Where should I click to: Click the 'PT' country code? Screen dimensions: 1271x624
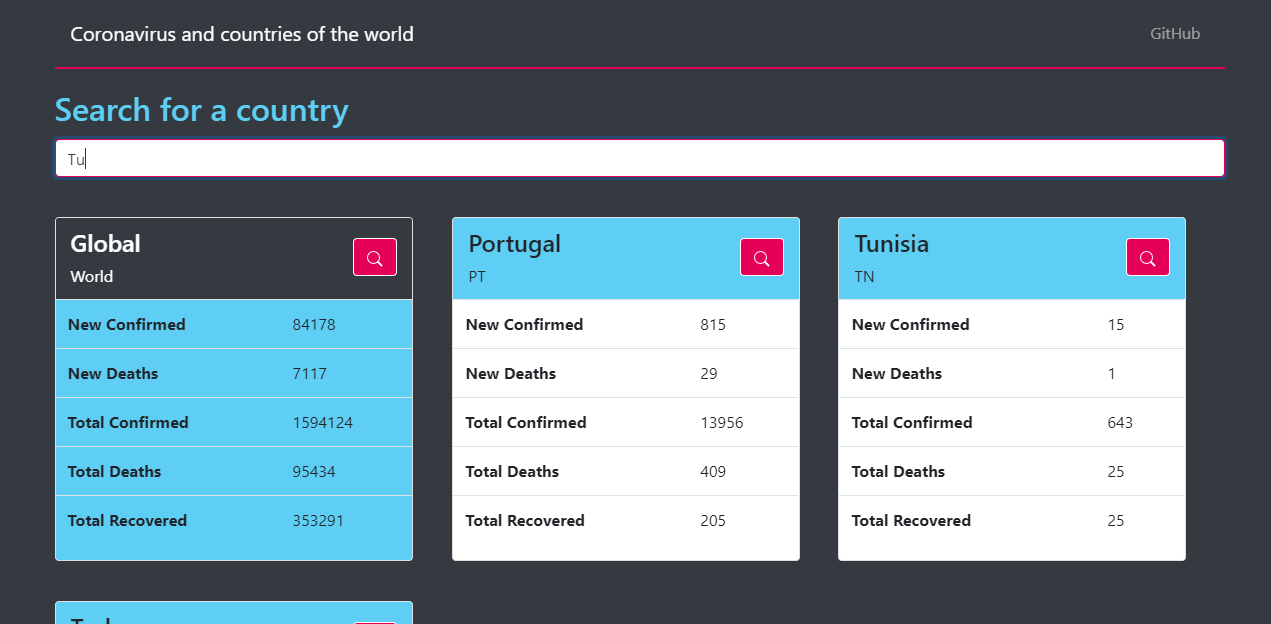click(x=477, y=277)
